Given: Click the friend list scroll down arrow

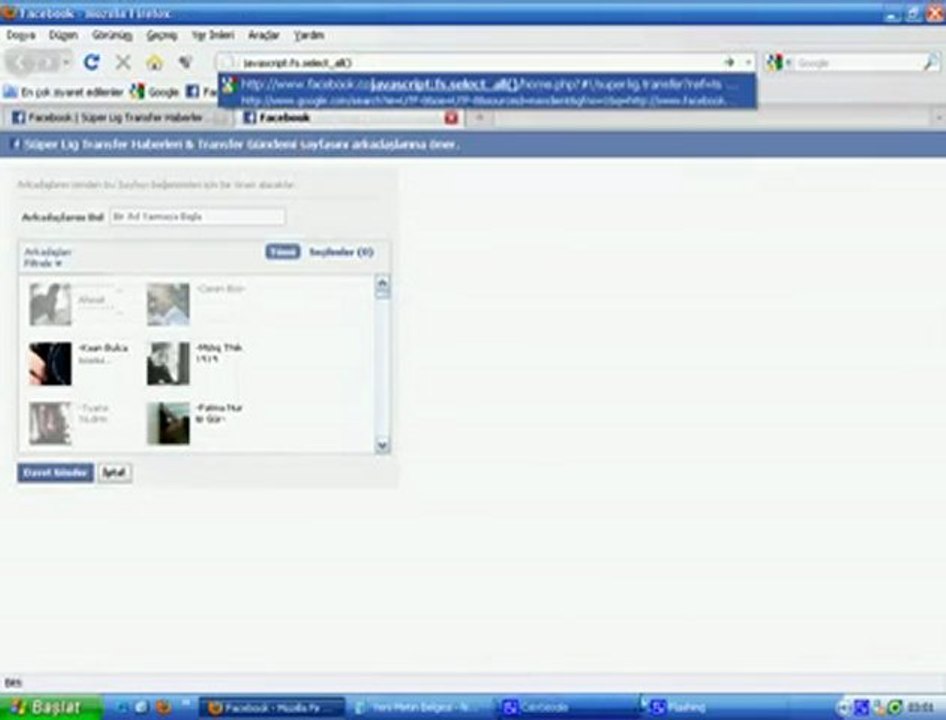Looking at the screenshot, I should tap(382, 445).
